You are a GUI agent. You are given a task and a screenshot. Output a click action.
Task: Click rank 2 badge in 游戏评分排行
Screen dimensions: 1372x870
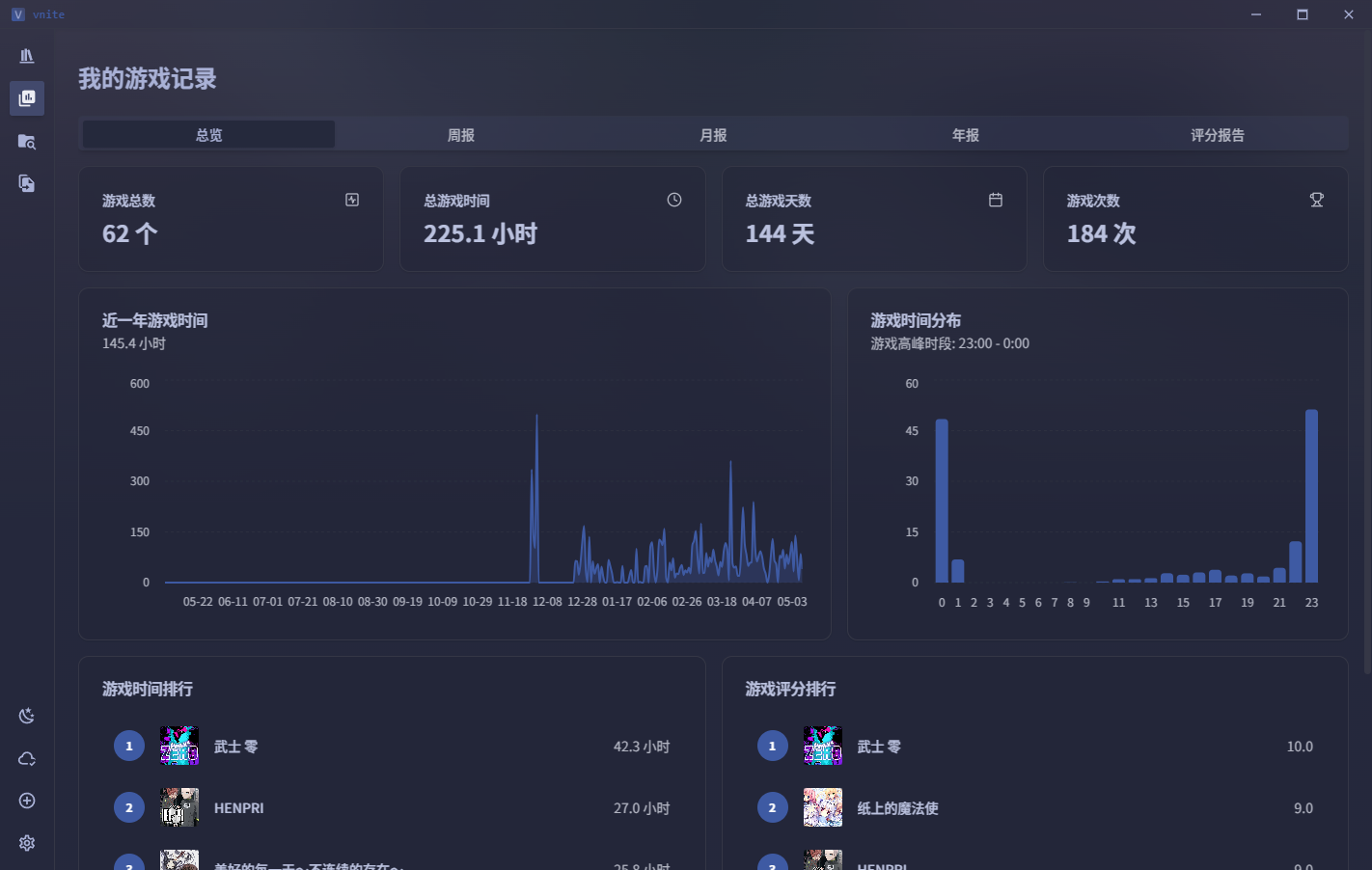[x=772, y=807]
